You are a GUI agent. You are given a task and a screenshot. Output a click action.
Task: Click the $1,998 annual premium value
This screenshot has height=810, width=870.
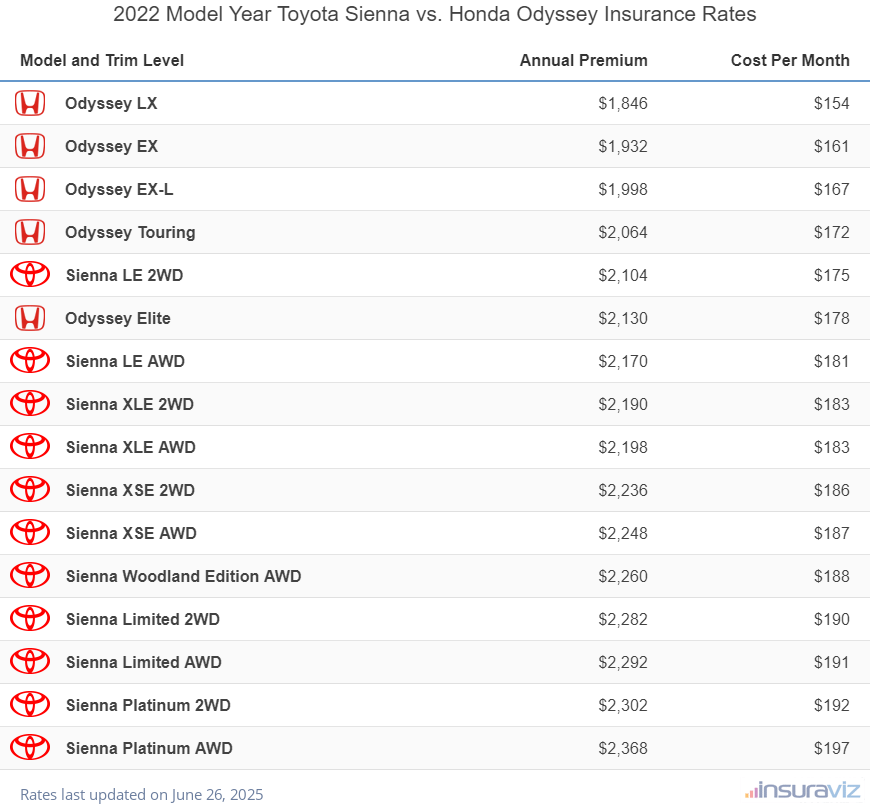pyautogui.click(x=623, y=189)
